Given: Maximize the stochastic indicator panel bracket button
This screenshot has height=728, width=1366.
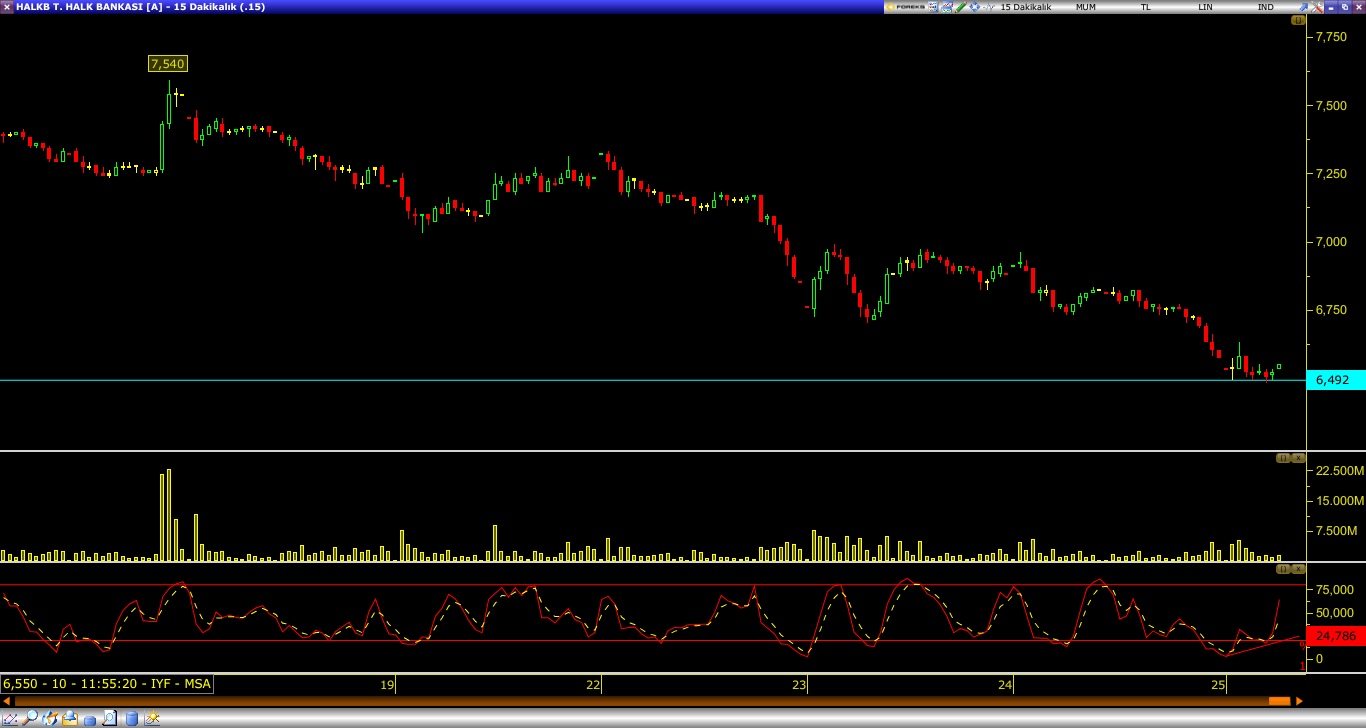Looking at the screenshot, I should (1283, 569).
